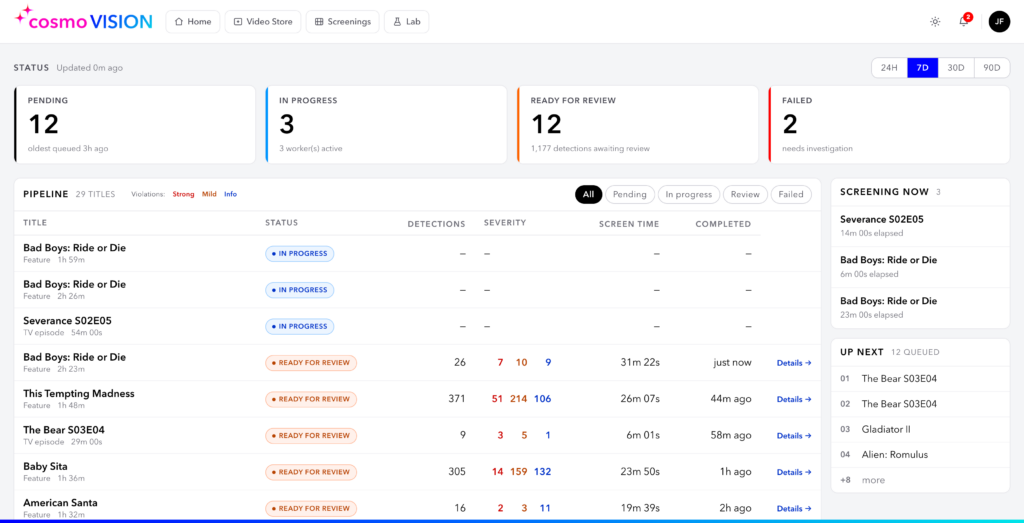Screen dimensions: 1024x523
Task: Open notifications bell with red badge
Action: pyautogui.click(x=964, y=21)
